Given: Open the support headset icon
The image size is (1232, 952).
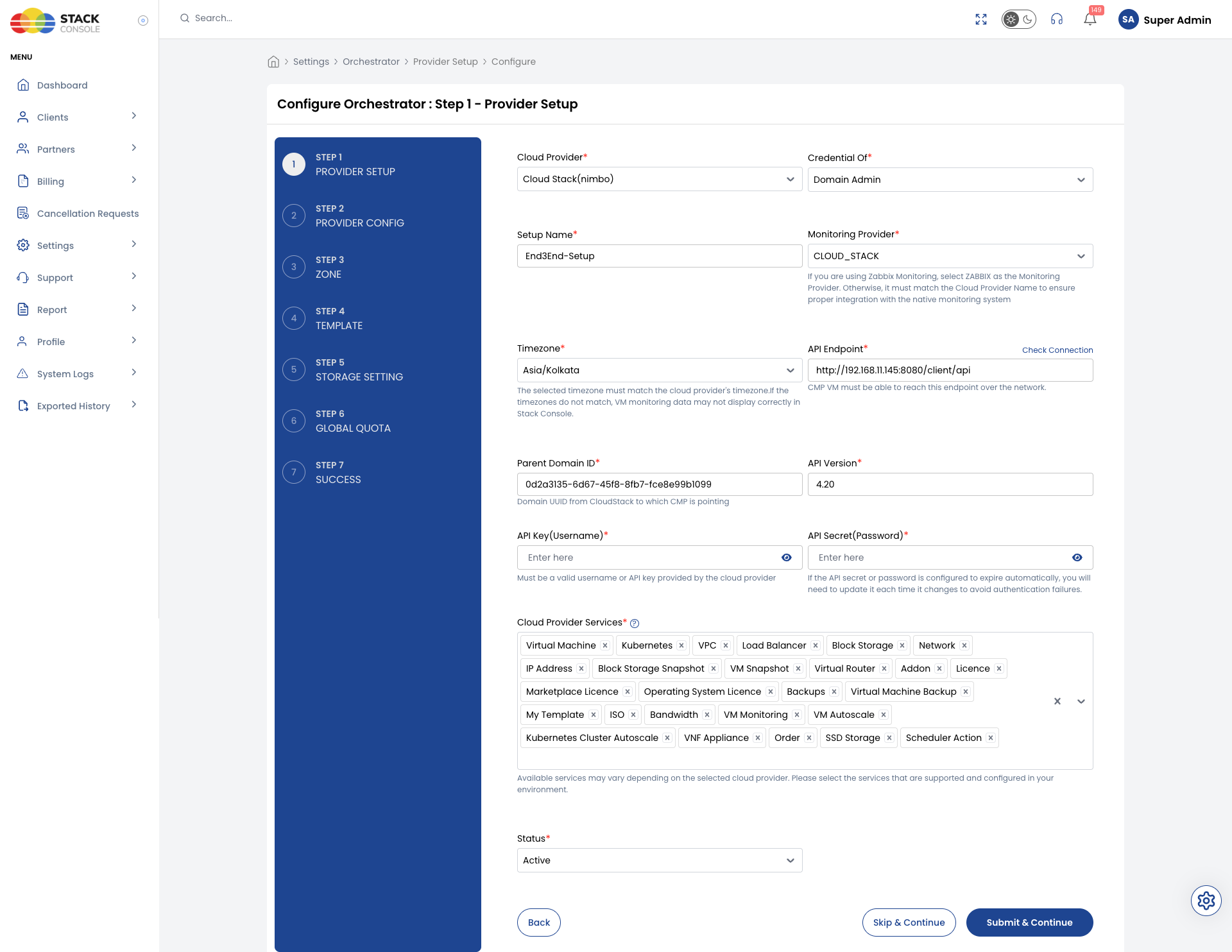Looking at the screenshot, I should point(1057,19).
